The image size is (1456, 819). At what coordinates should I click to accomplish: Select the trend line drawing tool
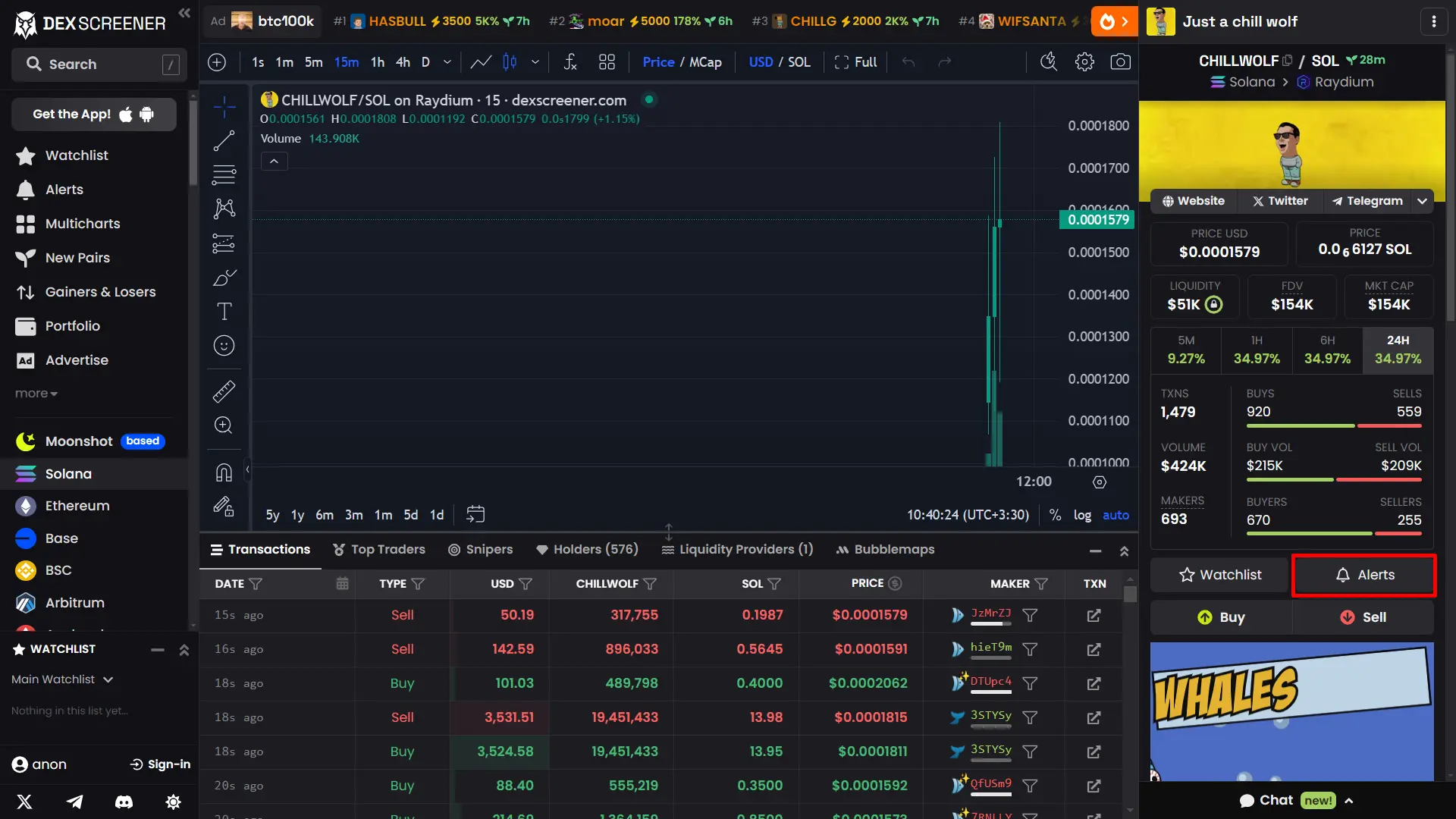click(x=224, y=141)
